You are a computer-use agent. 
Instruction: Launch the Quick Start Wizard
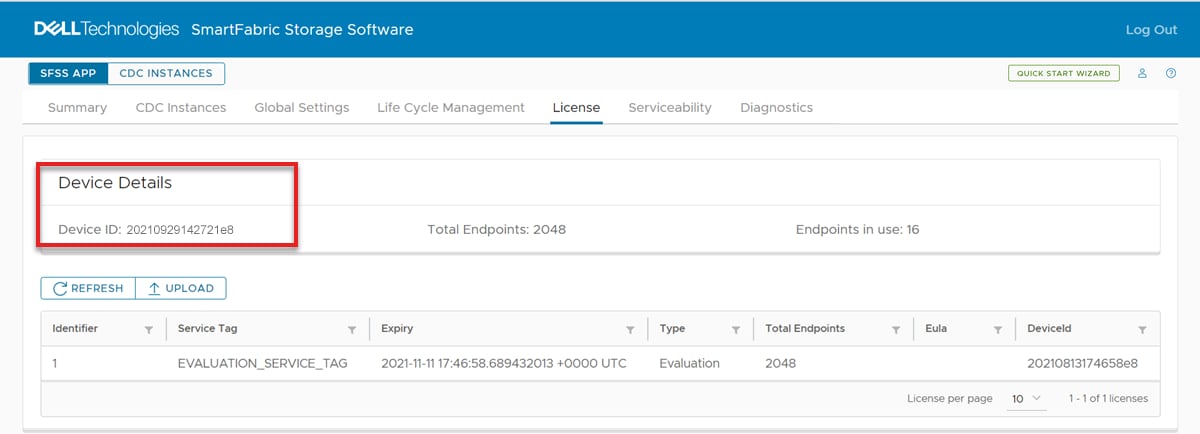tap(1064, 73)
